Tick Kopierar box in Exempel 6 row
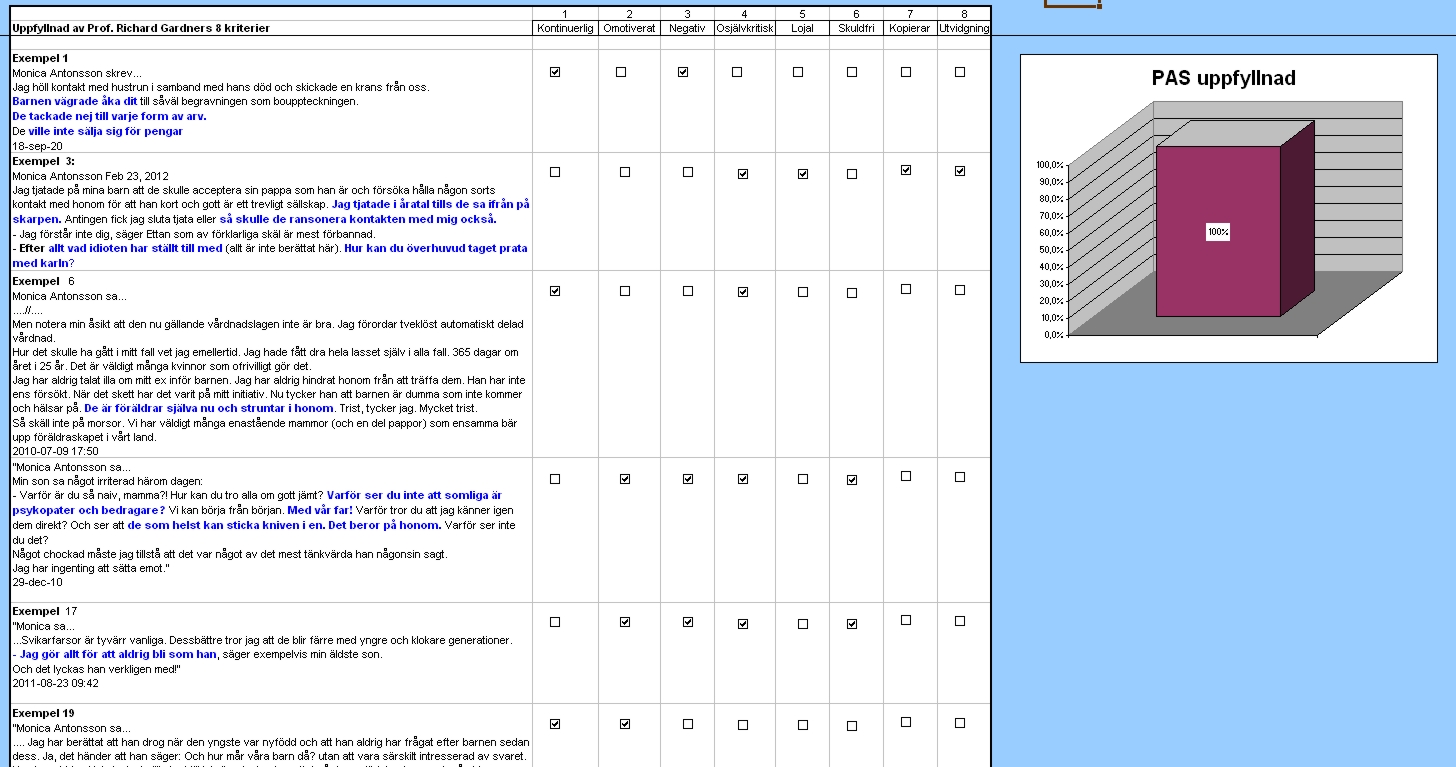Image resolution: width=1456 pixels, height=767 pixels. [x=906, y=289]
